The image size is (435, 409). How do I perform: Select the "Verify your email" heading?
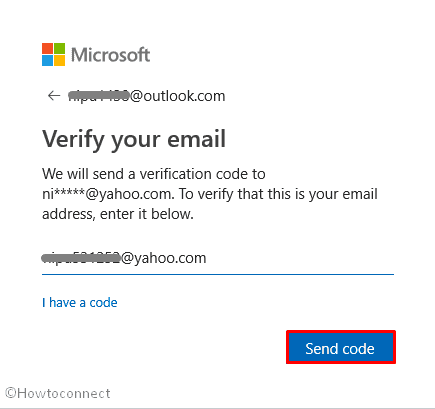point(134,139)
